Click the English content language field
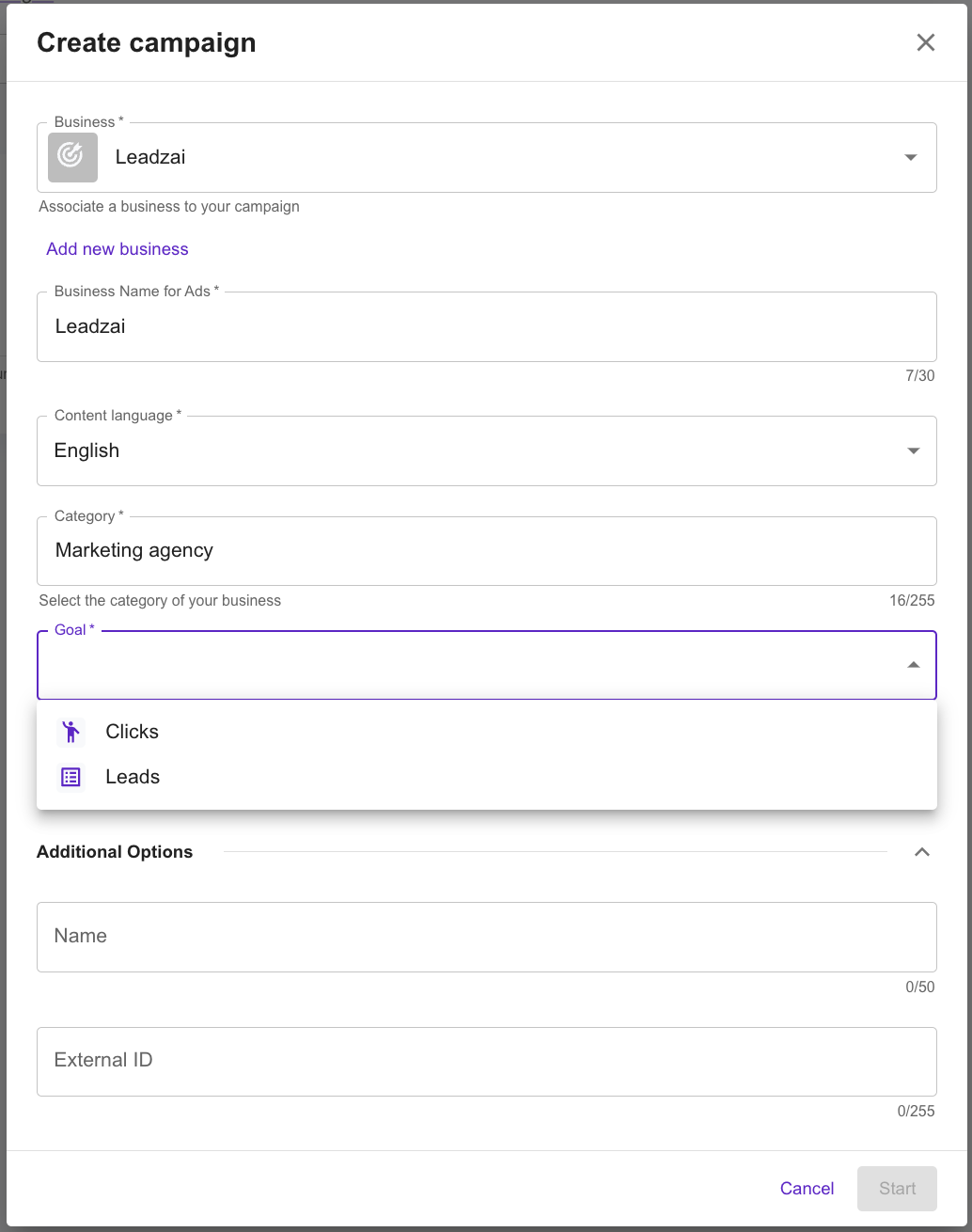 487,450
